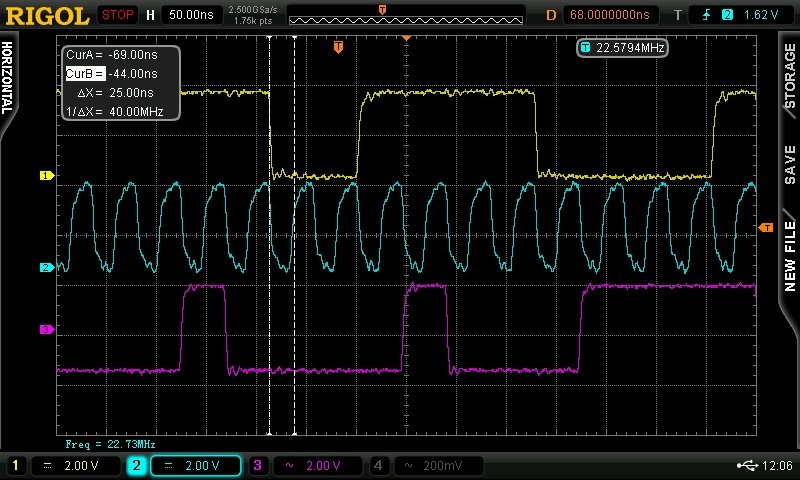The image size is (800, 480).
Task: Click the cursor A dashed vertical line
Action: coord(269,235)
